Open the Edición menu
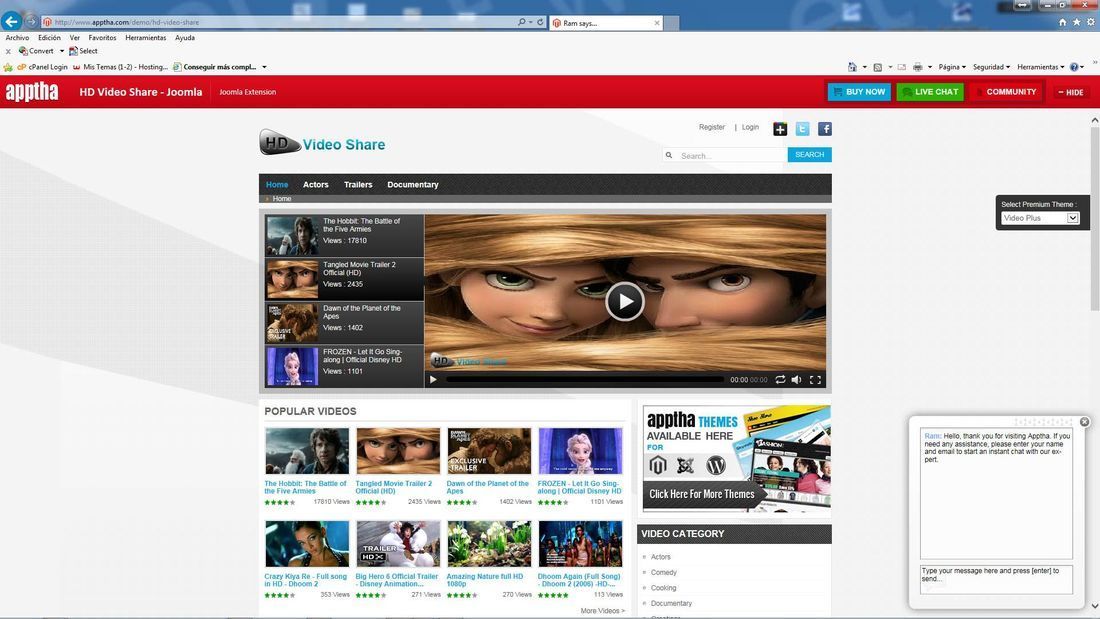This screenshot has width=1100, height=619. pos(49,38)
